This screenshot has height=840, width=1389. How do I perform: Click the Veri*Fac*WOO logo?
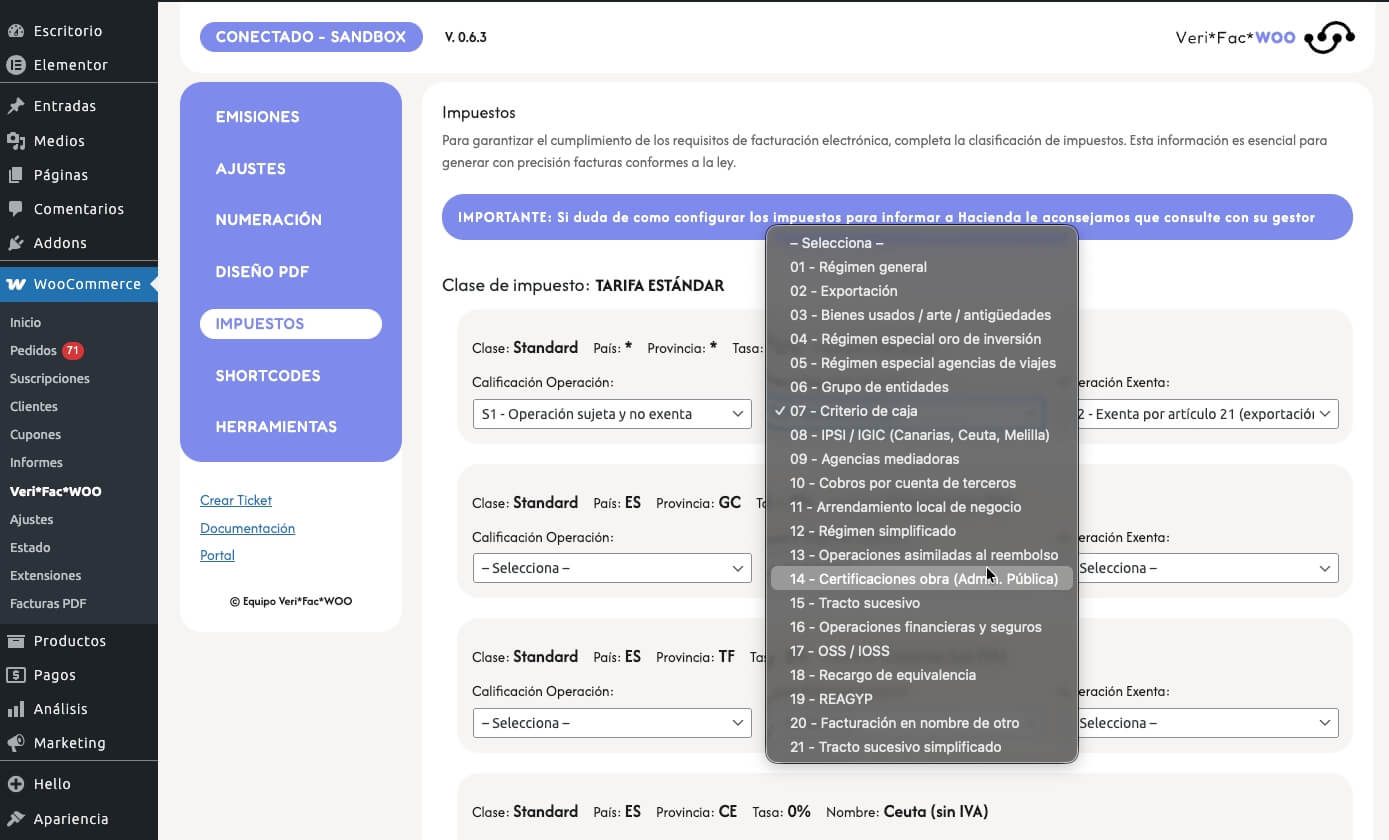point(1265,38)
